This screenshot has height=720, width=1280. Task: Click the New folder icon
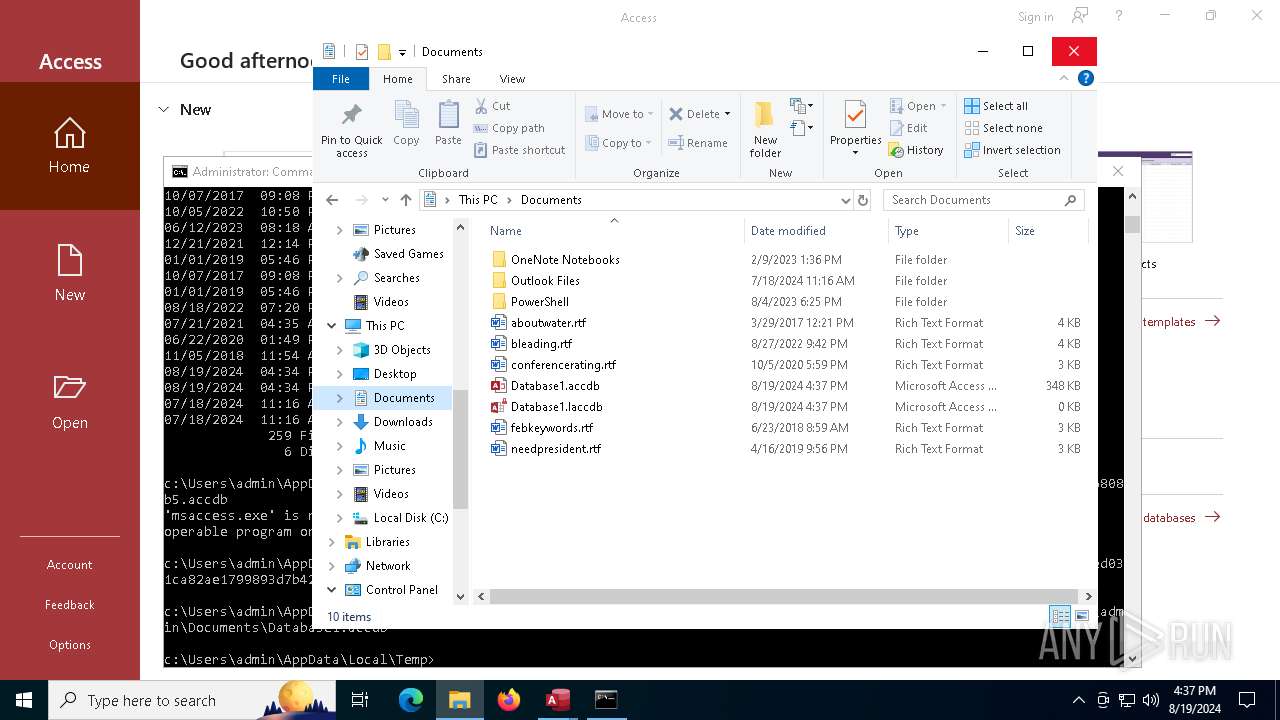(x=765, y=115)
